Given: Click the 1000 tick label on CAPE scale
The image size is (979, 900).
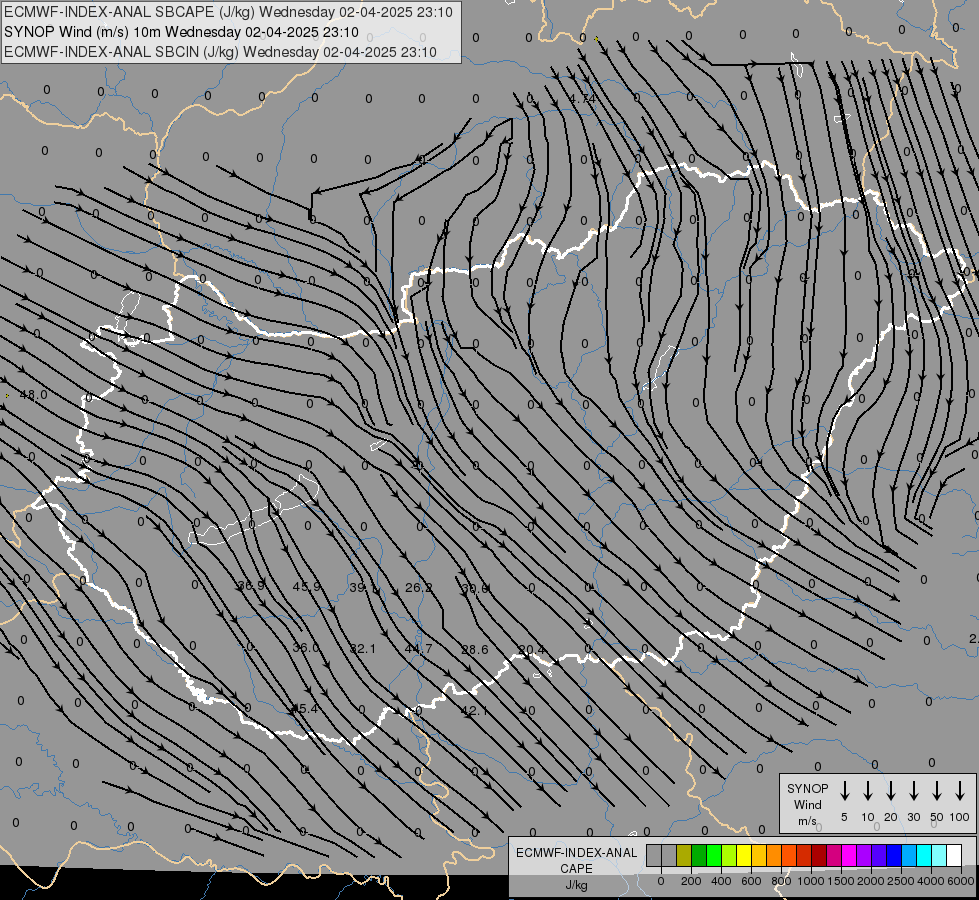Looking at the screenshot, I should (811, 881).
